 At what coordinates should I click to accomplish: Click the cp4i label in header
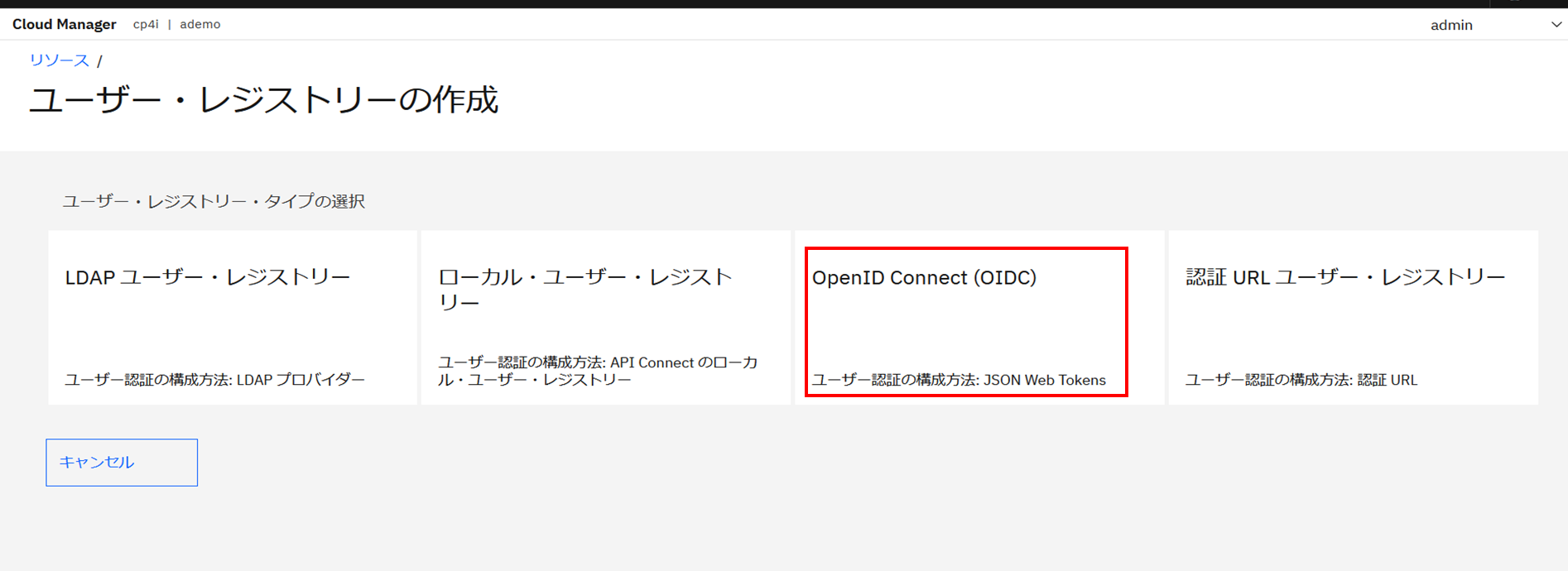coord(146,24)
